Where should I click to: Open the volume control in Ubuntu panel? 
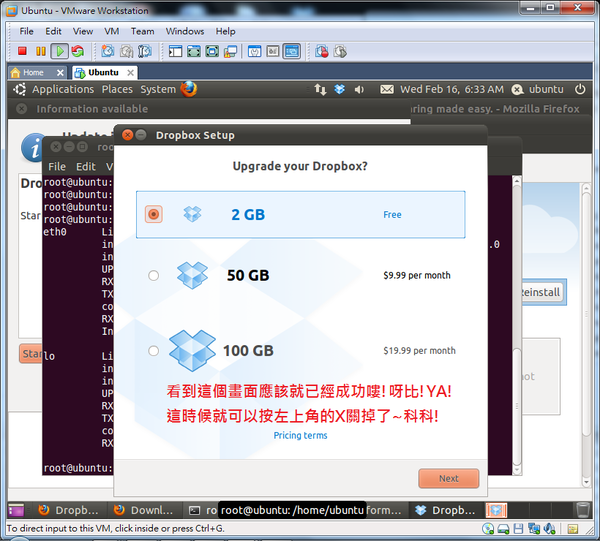pos(359,90)
